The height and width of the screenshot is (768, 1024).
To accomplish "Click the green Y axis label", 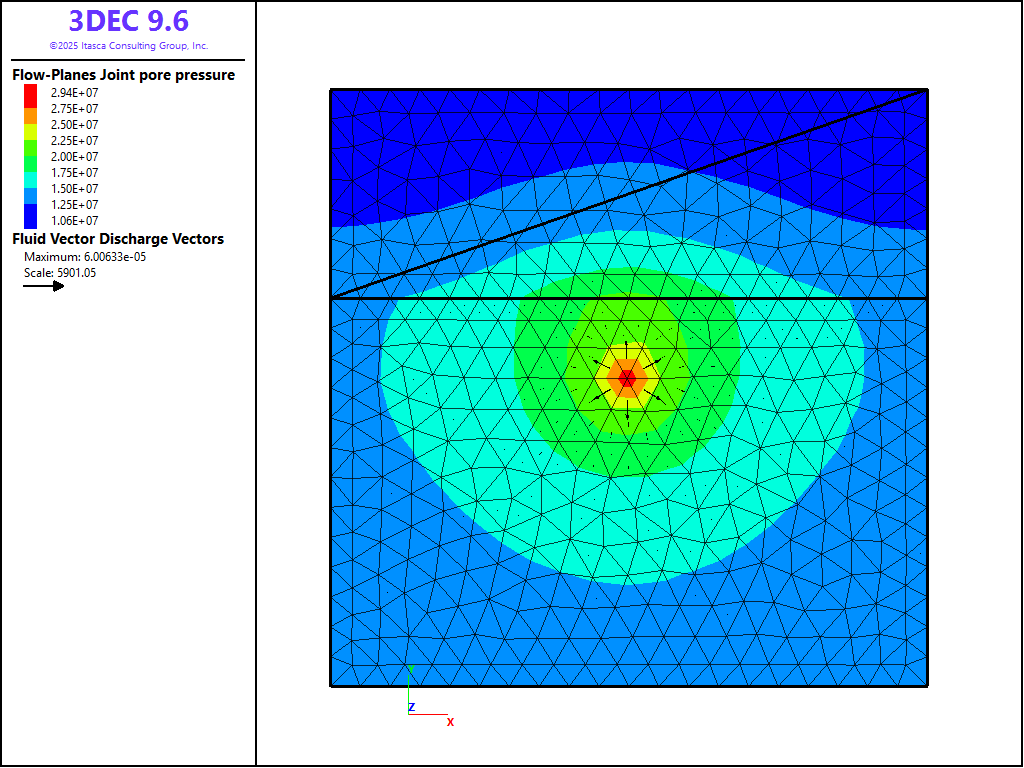I will (411, 669).
